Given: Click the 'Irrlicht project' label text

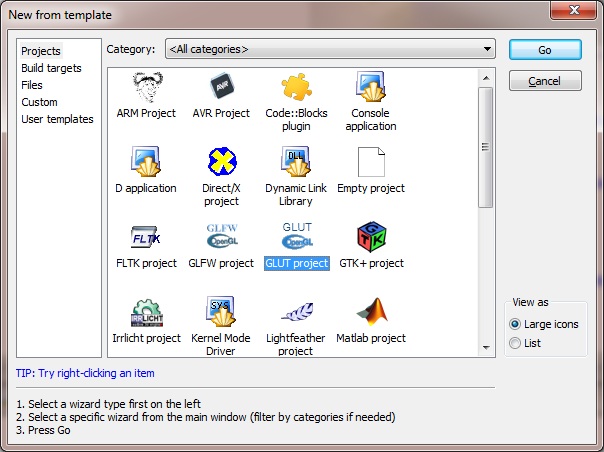Looking at the screenshot, I should 146,338.
